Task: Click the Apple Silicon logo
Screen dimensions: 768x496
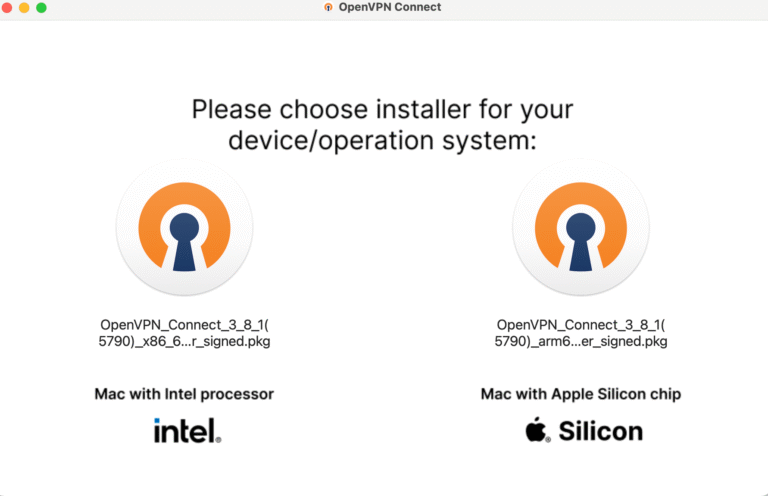Action: [584, 430]
